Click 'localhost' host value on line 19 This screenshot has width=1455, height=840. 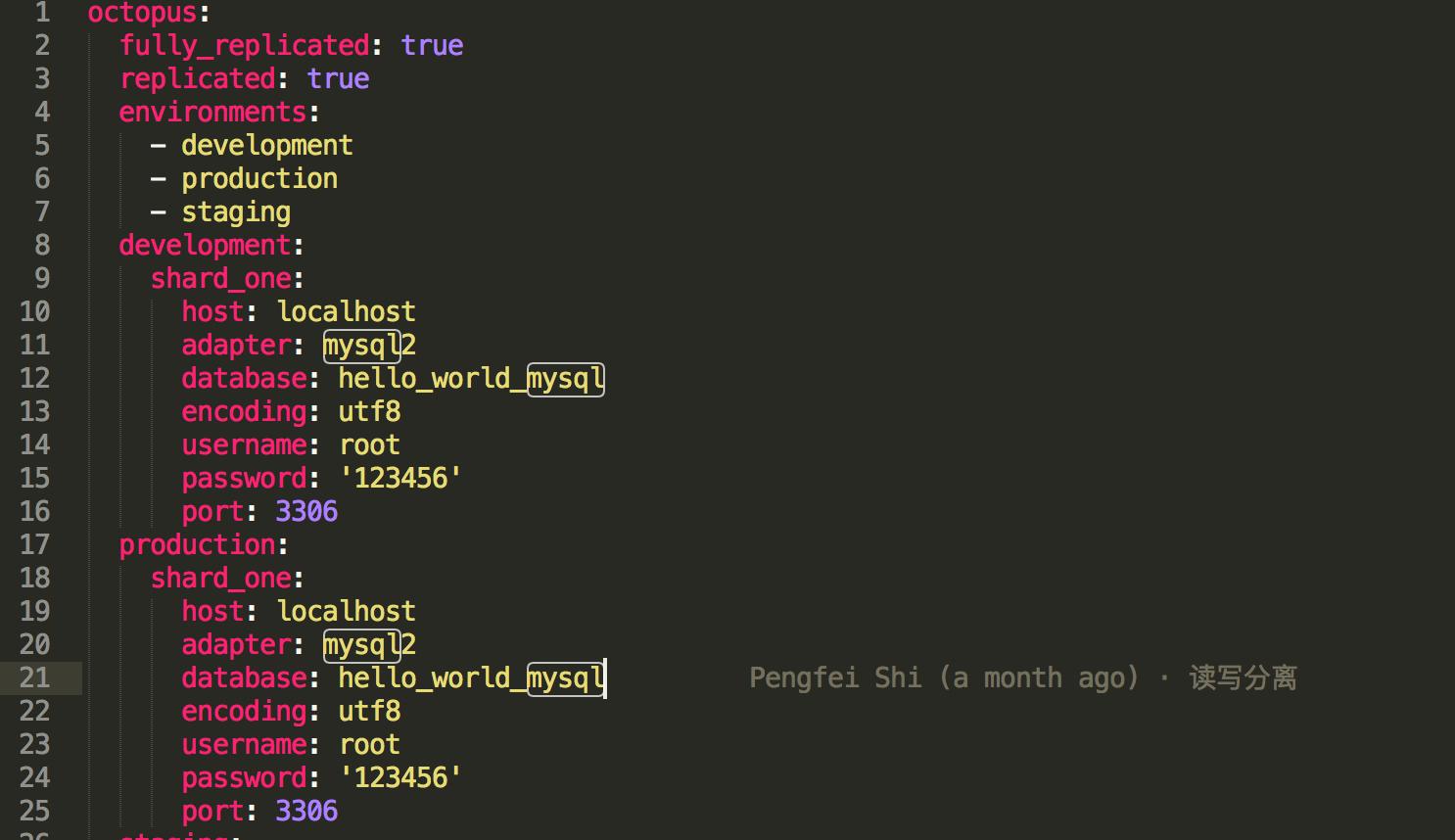347,612
